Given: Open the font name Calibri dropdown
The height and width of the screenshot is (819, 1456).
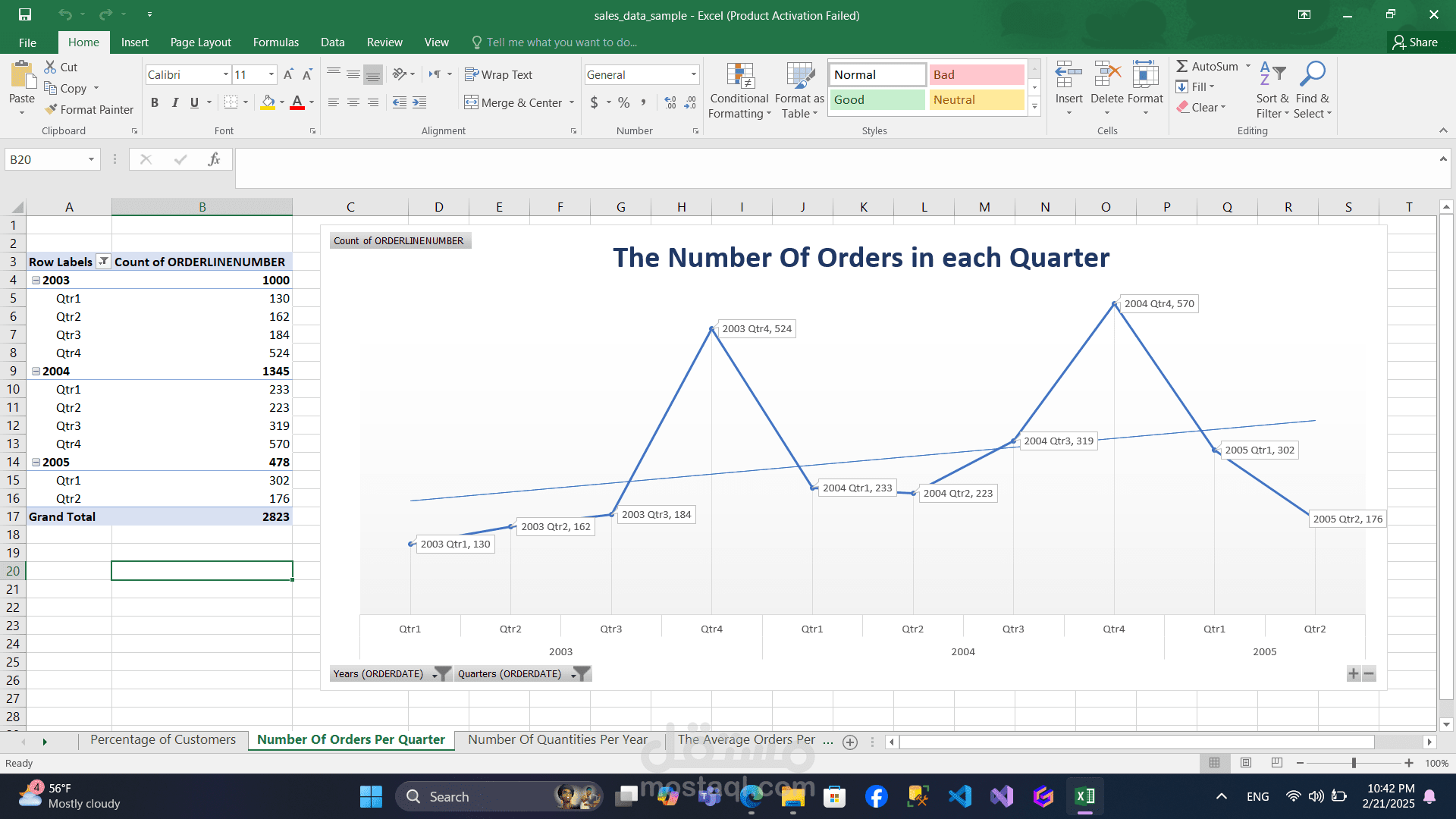Looking at the screenshot, I should click(226, 74).
